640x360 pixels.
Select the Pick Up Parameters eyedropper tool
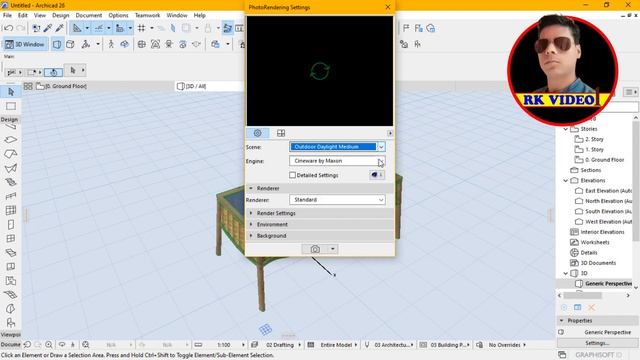pos(48,28)
